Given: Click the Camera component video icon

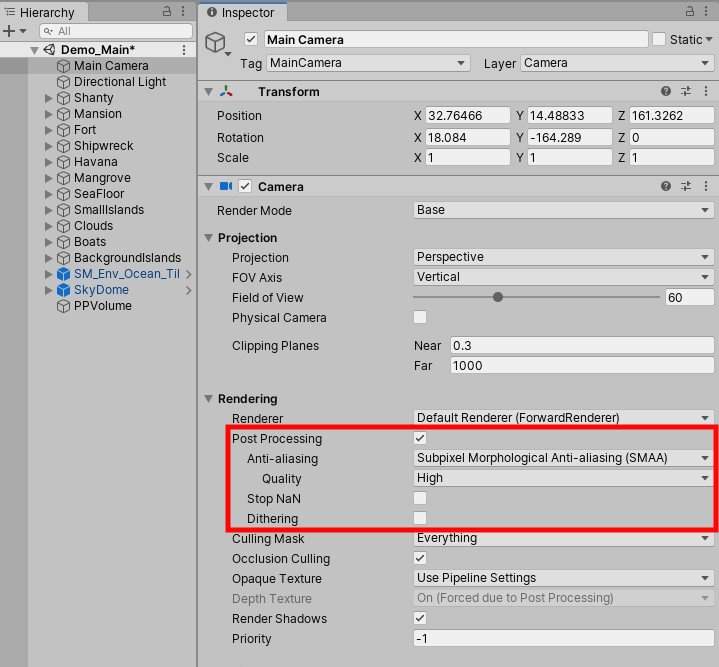Looking at the screenshot, I should 226,186.
